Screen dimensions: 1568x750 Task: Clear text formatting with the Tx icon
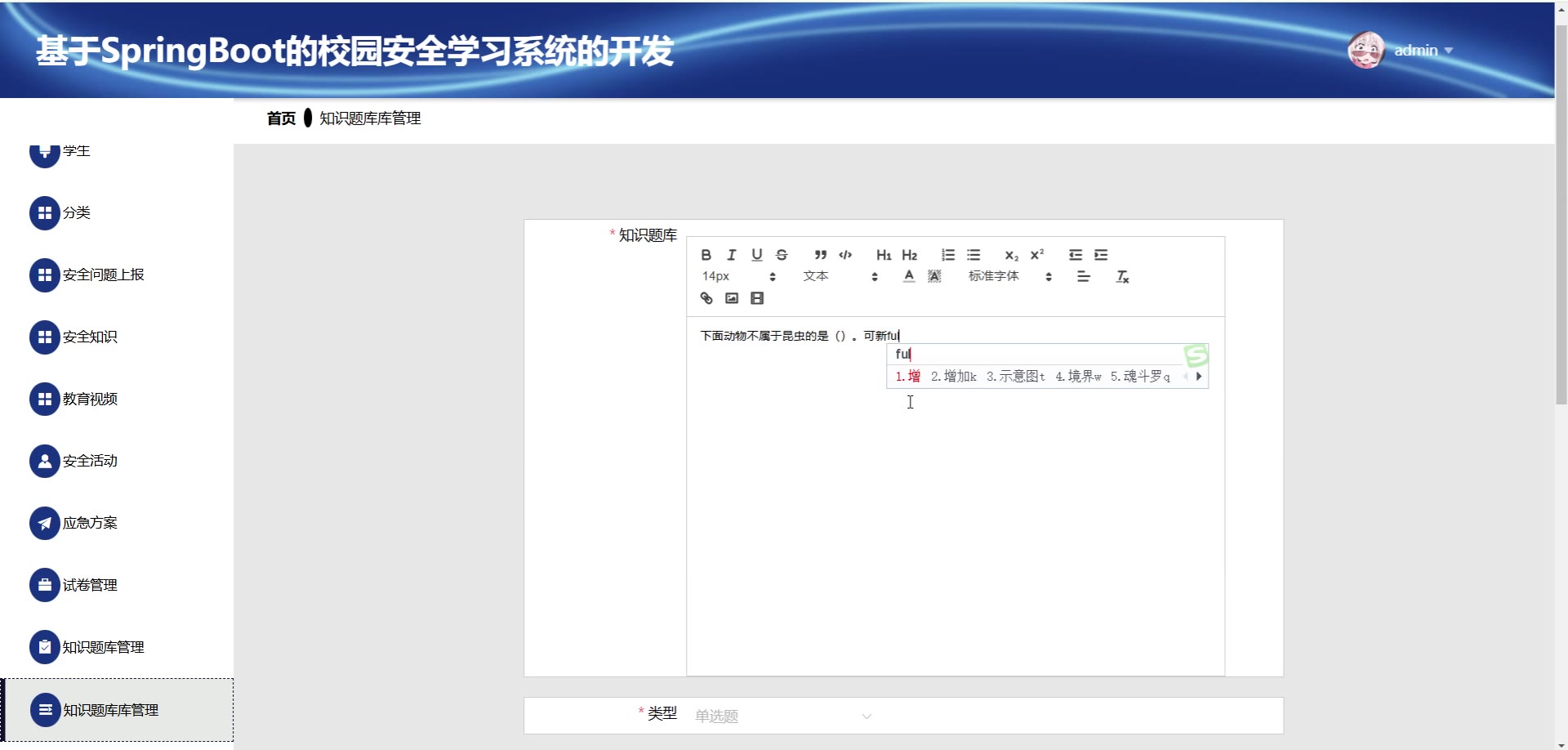1123,277
